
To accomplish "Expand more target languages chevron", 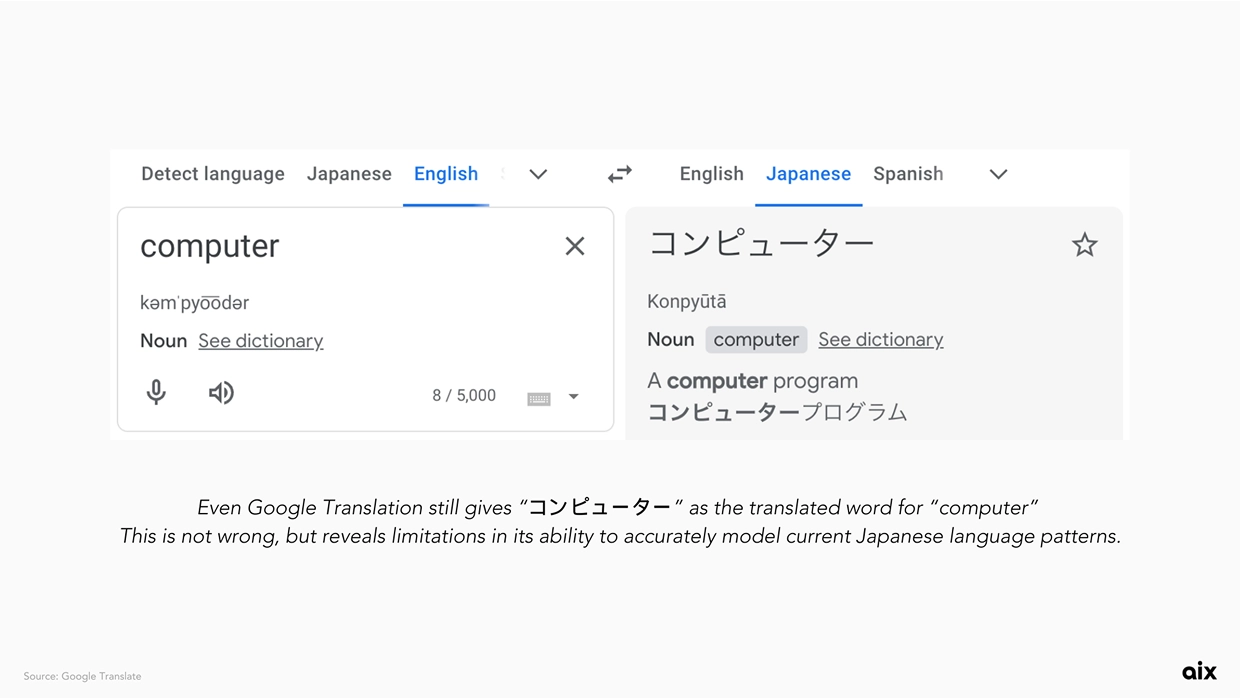I will pyautogui.click(x=998, y=174).
